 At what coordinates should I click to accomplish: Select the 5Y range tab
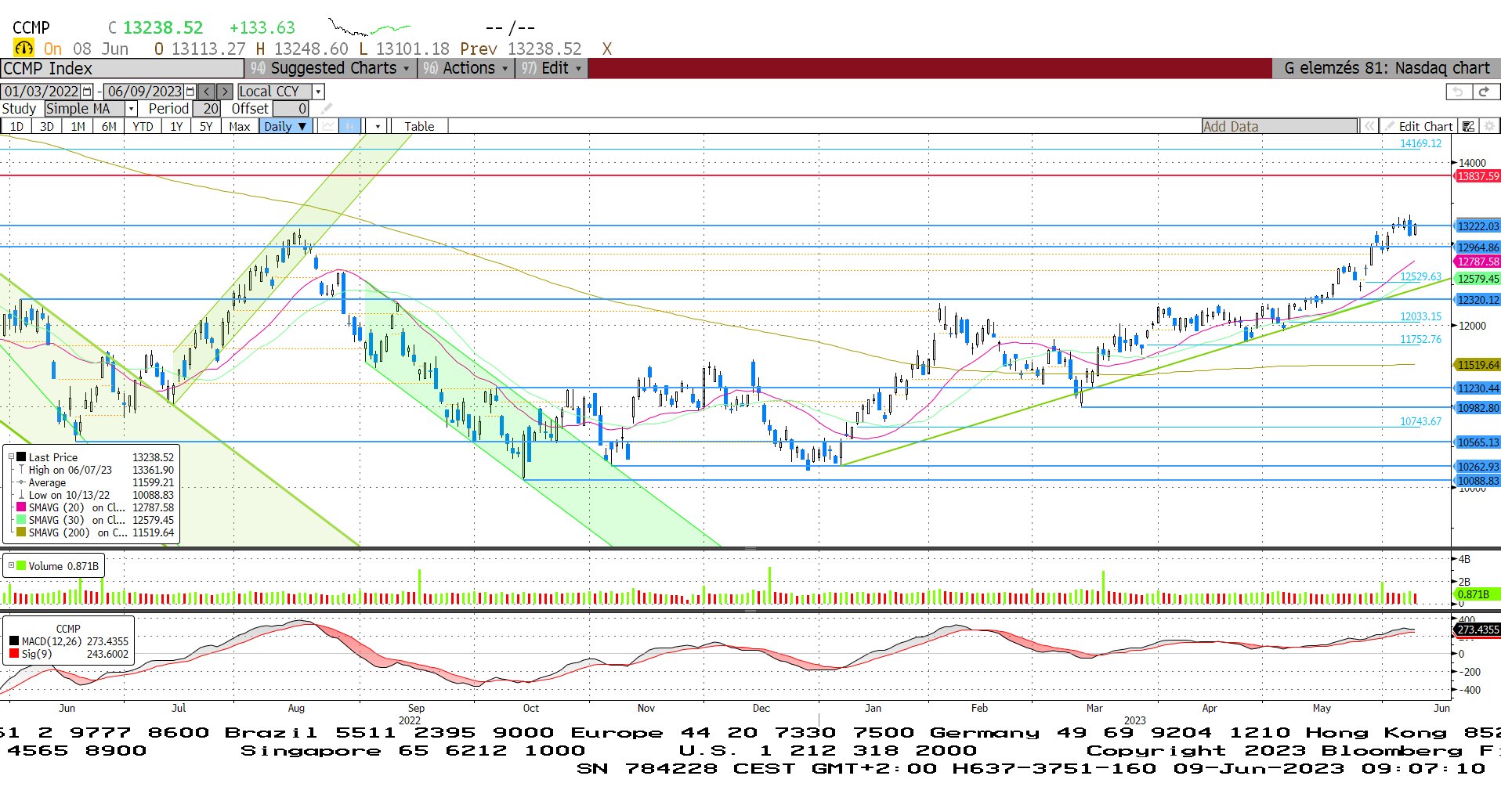point(206,126)
